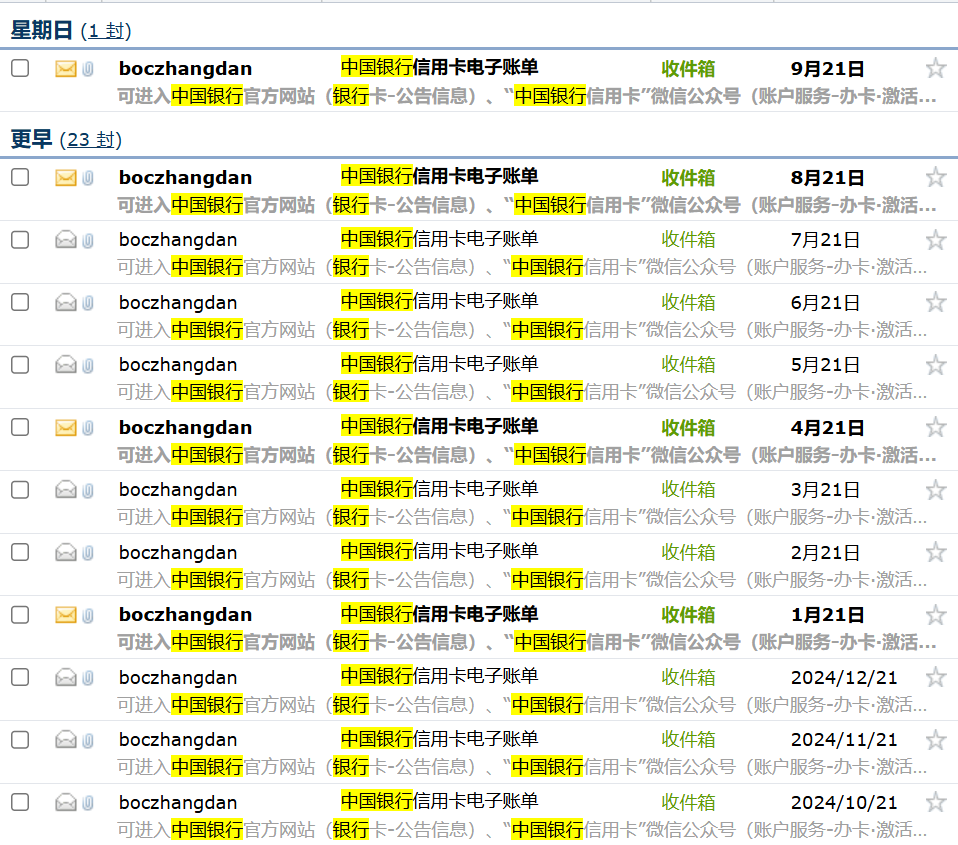Screen dimensions: 958x845
Task: Star the 8月21日 email
Action: [x=935, y=177]
